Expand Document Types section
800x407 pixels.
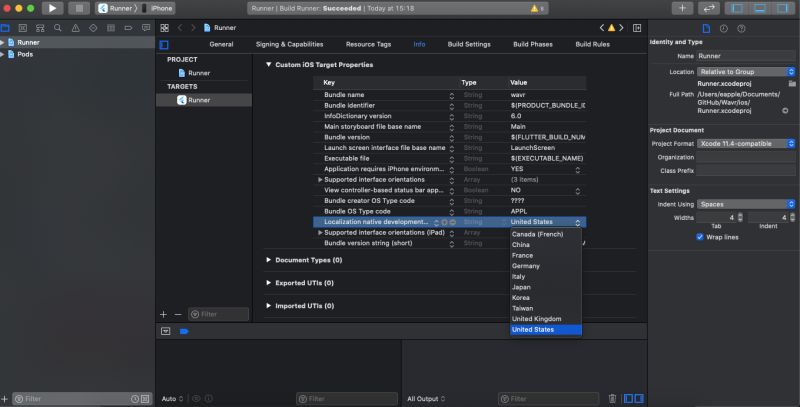pos(268,260)
